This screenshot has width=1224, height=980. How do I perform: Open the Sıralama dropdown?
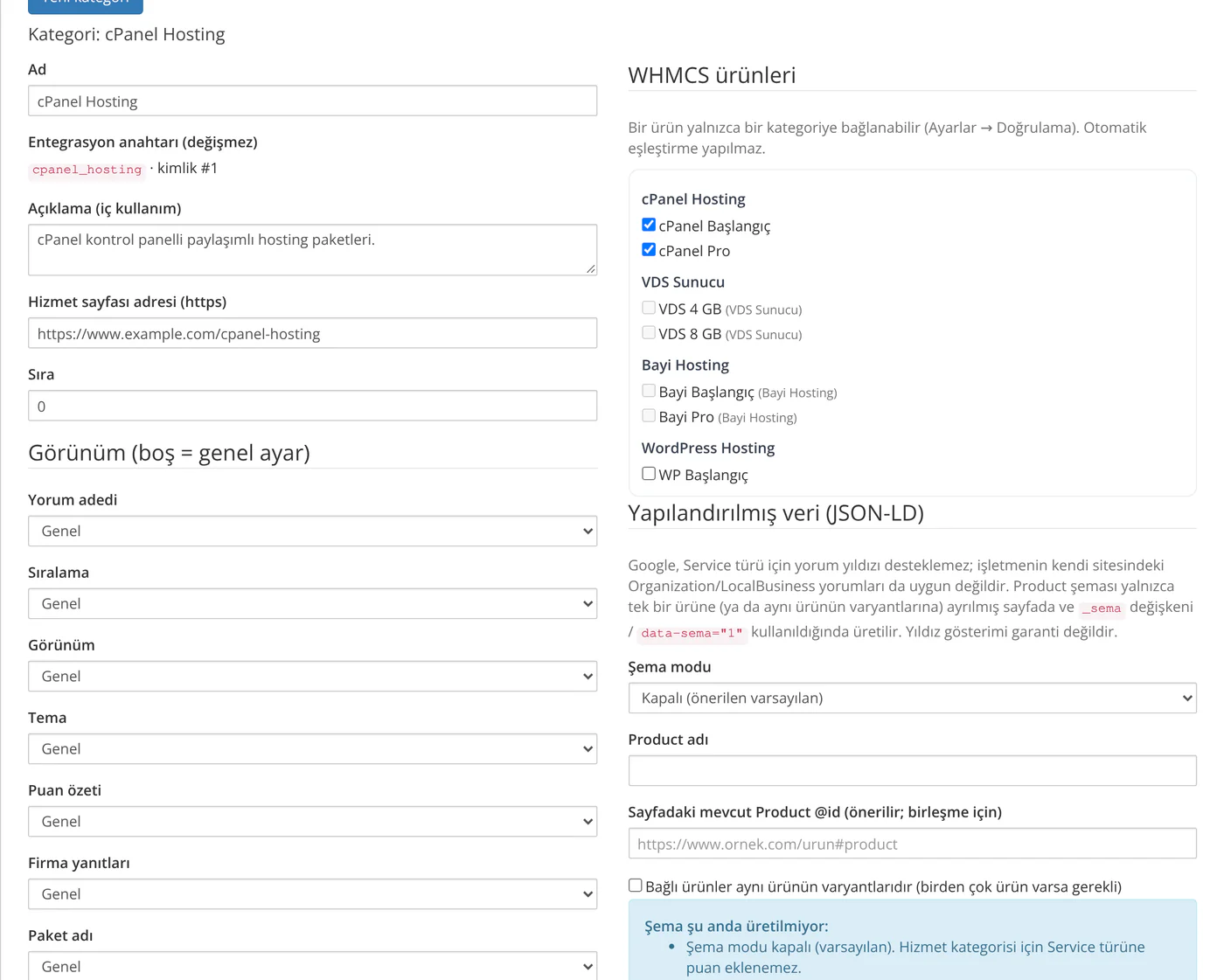[x=313, y=603]
